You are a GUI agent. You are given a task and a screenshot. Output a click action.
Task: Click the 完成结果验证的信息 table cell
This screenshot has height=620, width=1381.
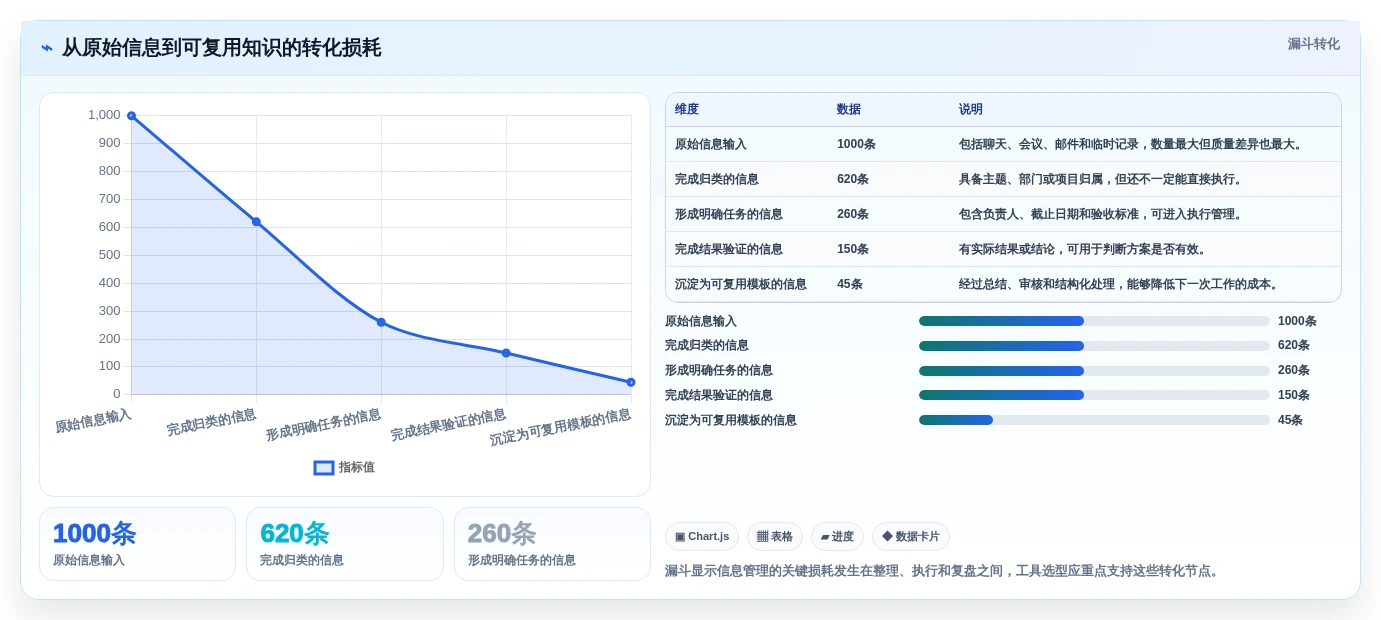click(729, 249)
